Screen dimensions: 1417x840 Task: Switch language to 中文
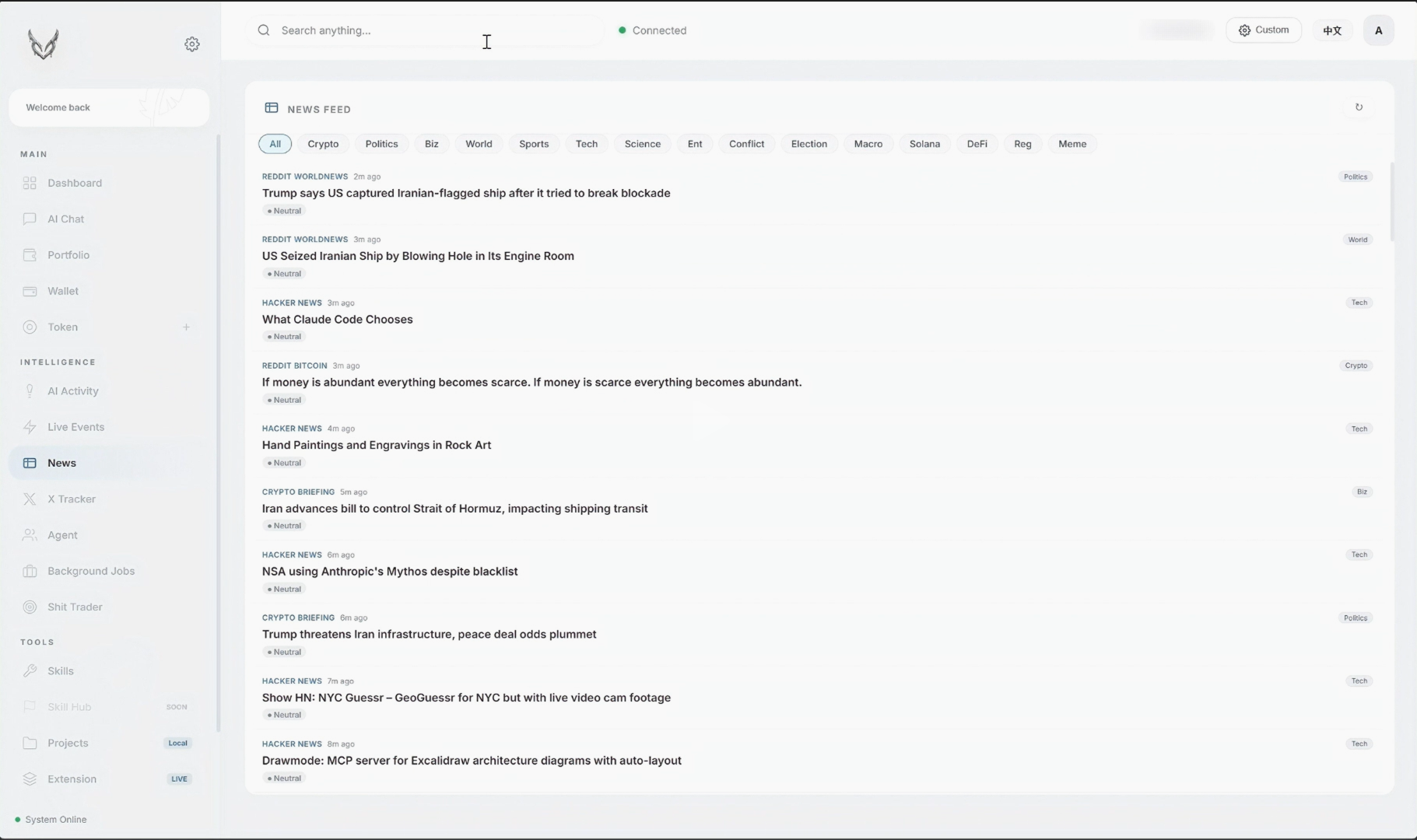point(1332,30)
